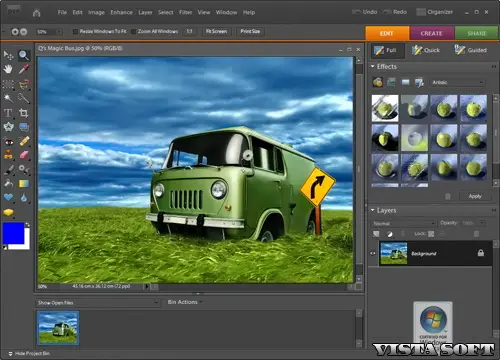This screenshot has height=360, width=500.
Task: Select the Hand tool
Action: point(8,69)
